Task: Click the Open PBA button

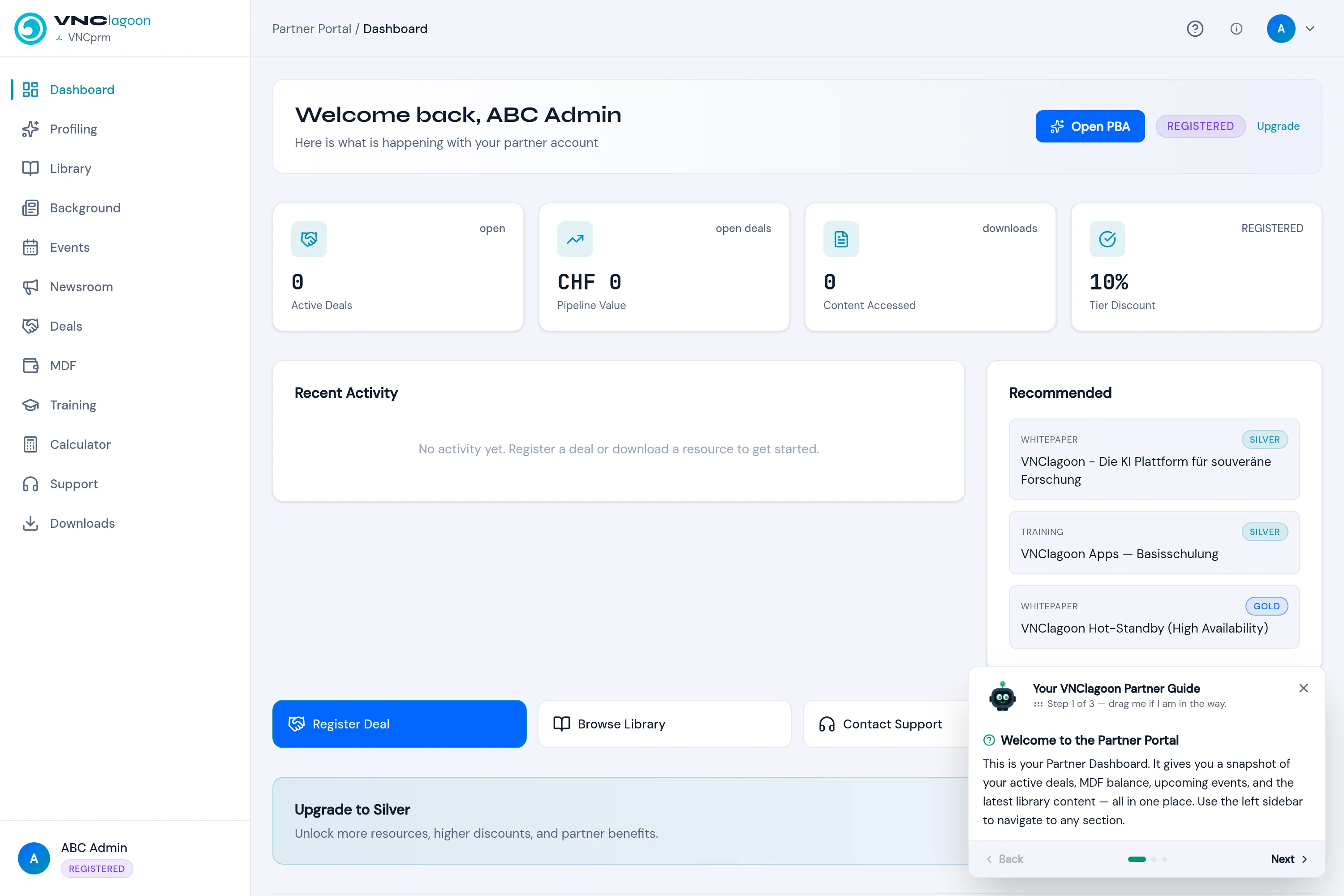Action: point(1090,126)
